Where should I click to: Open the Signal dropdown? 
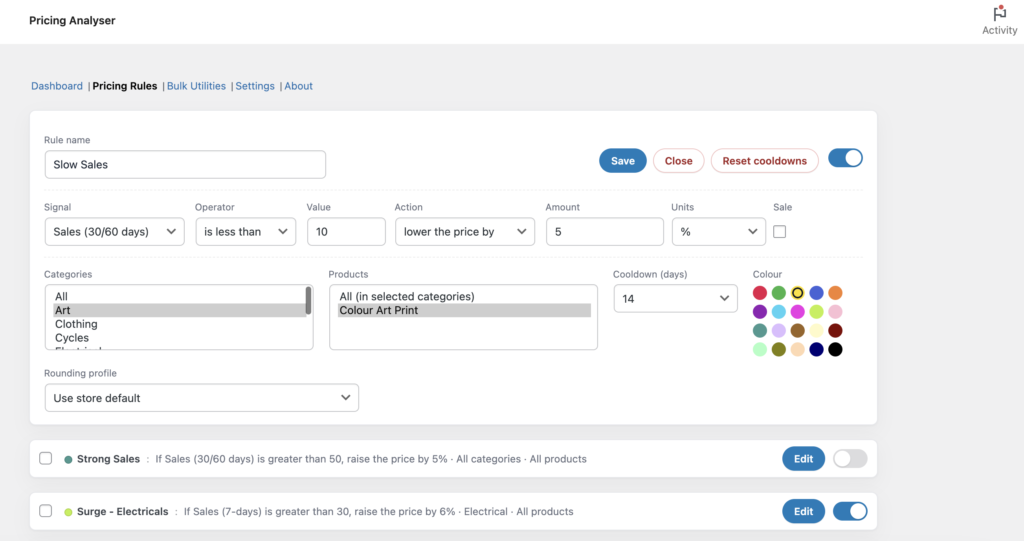tap(114, 232)
